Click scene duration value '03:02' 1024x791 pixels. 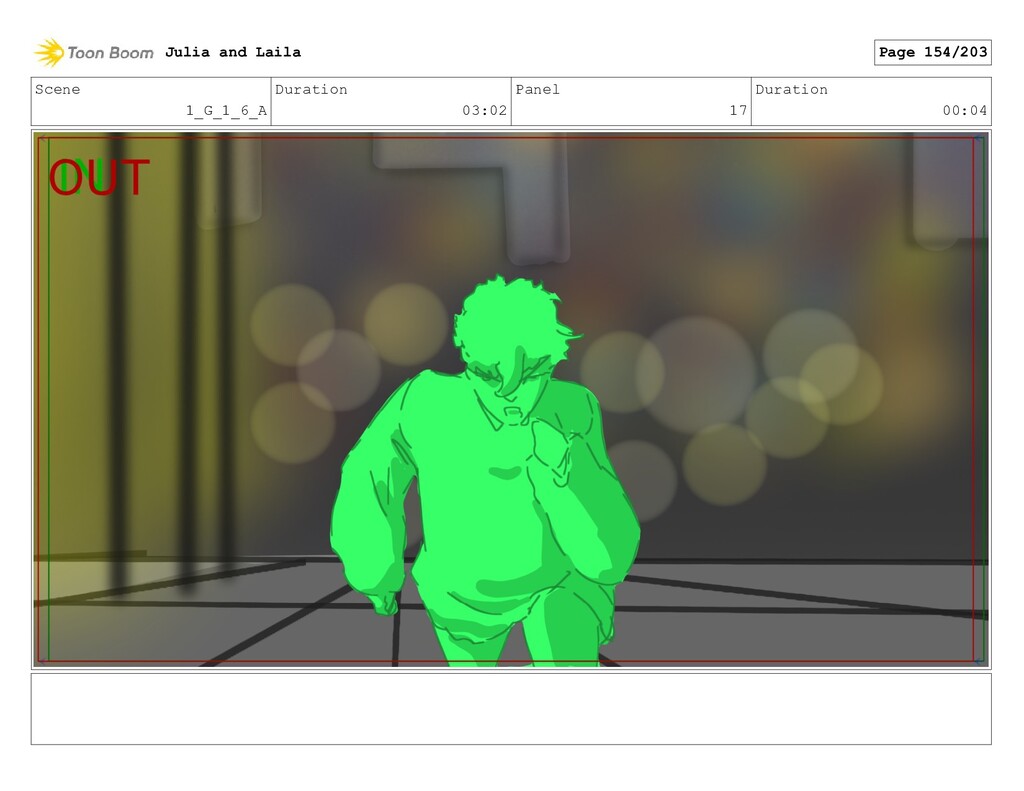tap(485, 110)
